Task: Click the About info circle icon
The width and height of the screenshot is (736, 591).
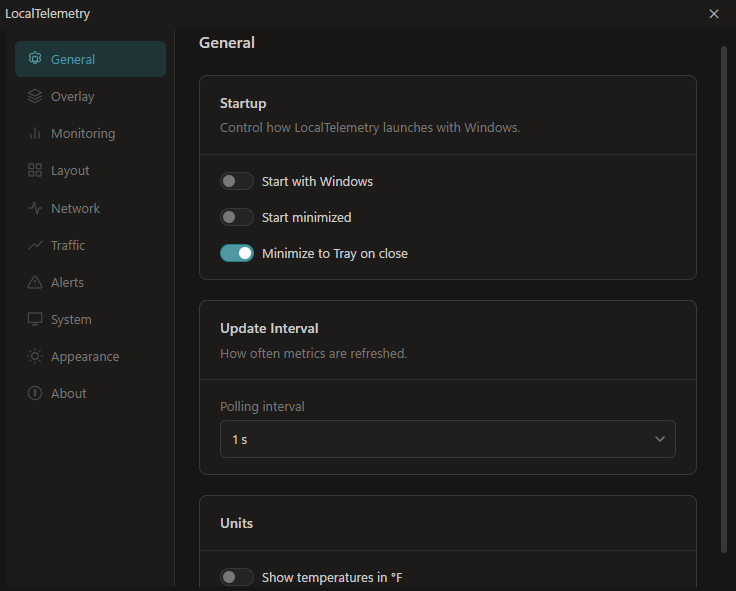Action: coord(35,393)
